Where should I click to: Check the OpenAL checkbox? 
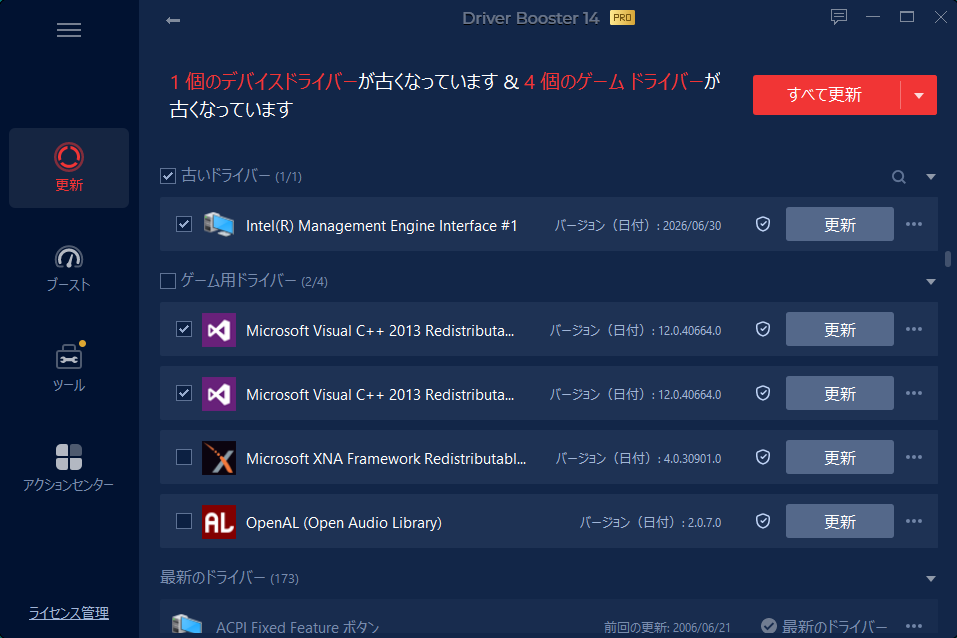point(184,521)
